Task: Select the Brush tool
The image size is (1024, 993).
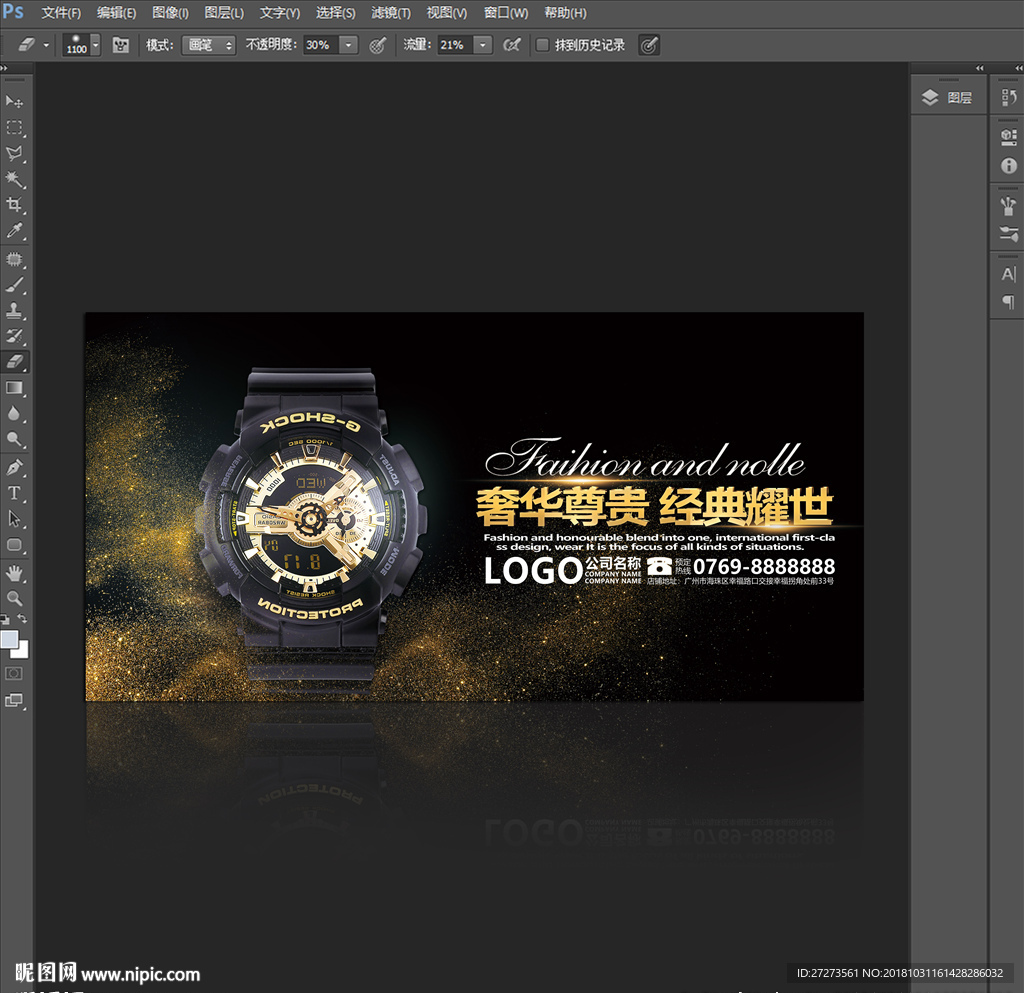Action: click(x=14, y=285)
